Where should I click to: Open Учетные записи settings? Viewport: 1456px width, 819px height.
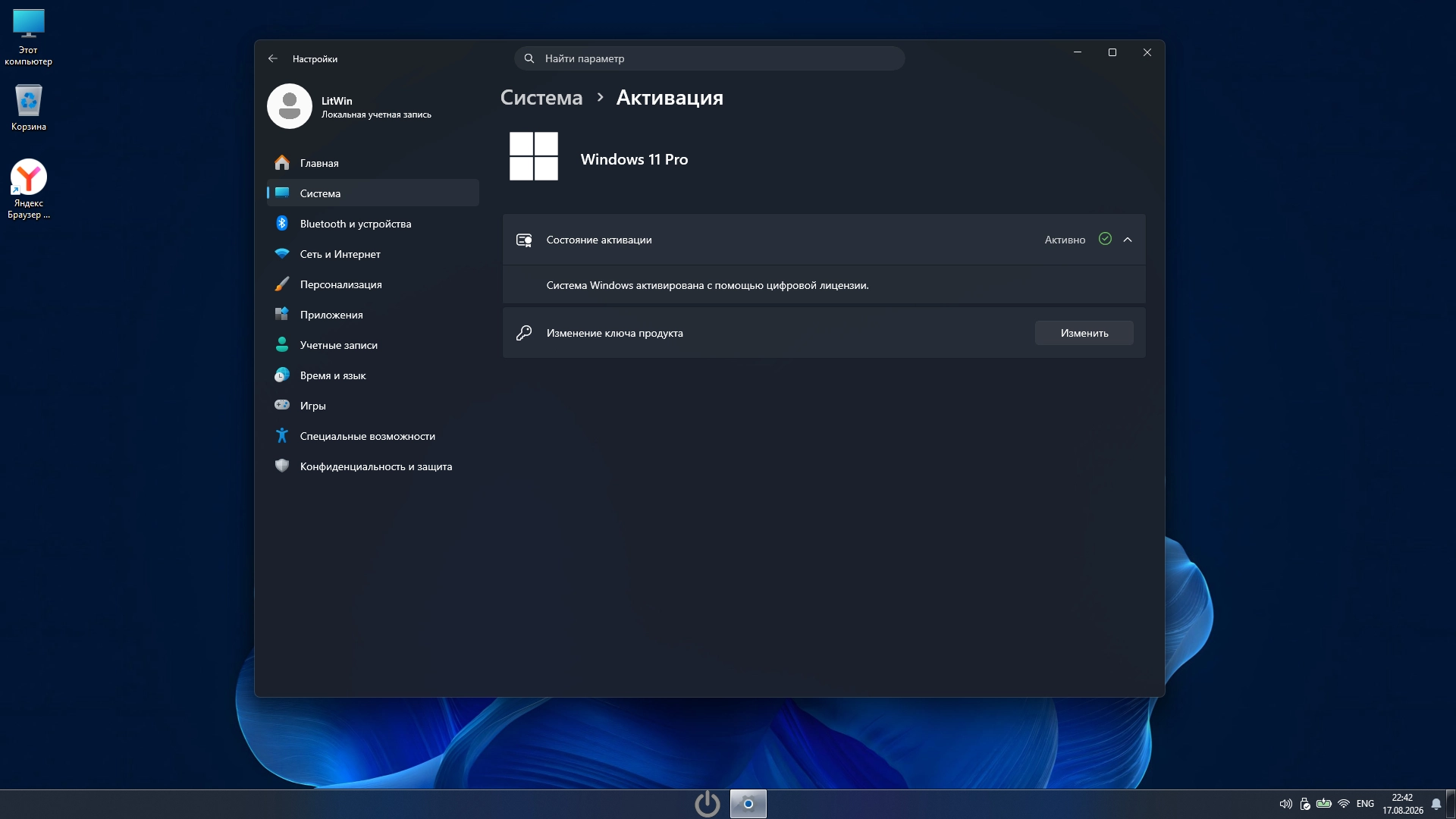tap(373, 345)
